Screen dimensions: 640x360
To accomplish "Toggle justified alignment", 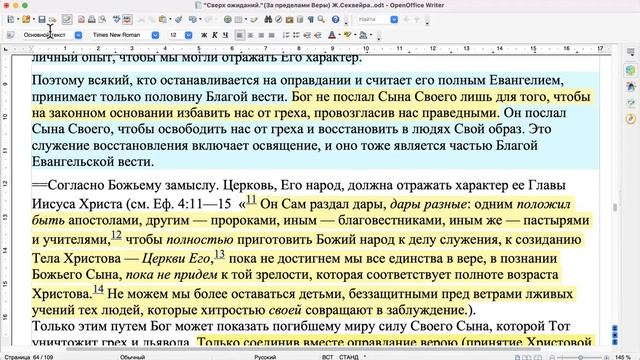I will coord(271,35).
